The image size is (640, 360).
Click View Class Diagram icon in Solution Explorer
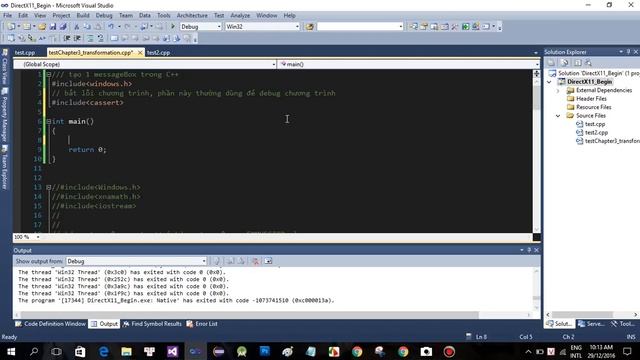tap(588, 63)
